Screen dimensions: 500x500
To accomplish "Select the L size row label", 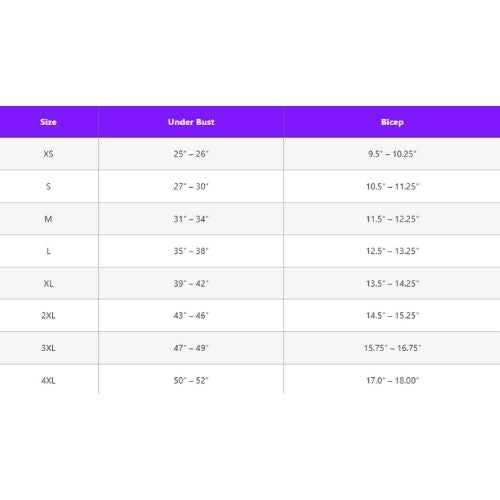I will (48, 251).
